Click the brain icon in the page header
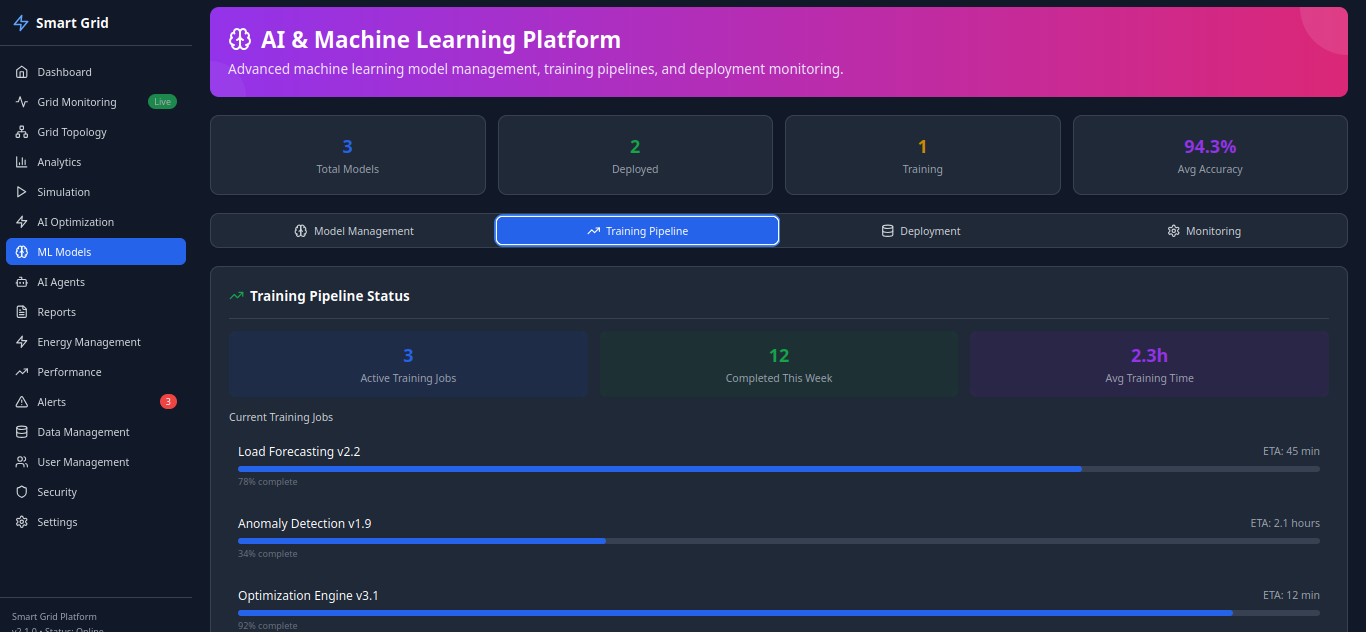This screenshot has height=632, width=1366. 240,39
